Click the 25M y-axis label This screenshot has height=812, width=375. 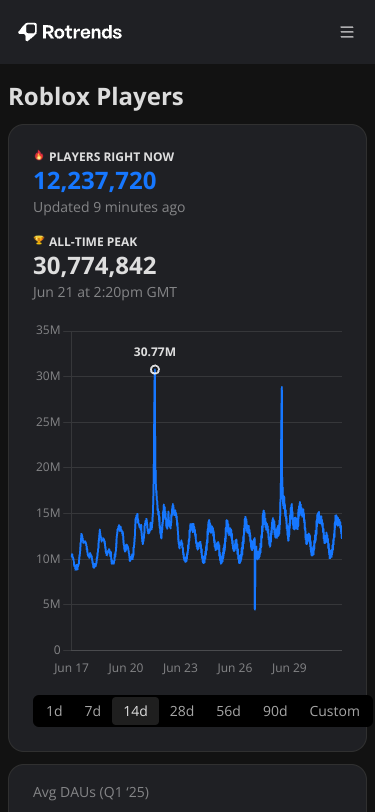coord(49,422)
